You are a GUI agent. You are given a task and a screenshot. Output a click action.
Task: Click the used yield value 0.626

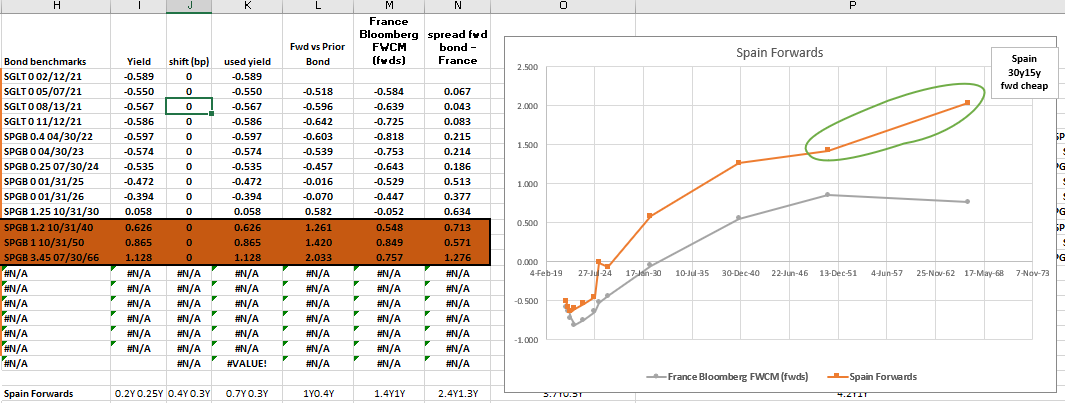coord(245,227)
